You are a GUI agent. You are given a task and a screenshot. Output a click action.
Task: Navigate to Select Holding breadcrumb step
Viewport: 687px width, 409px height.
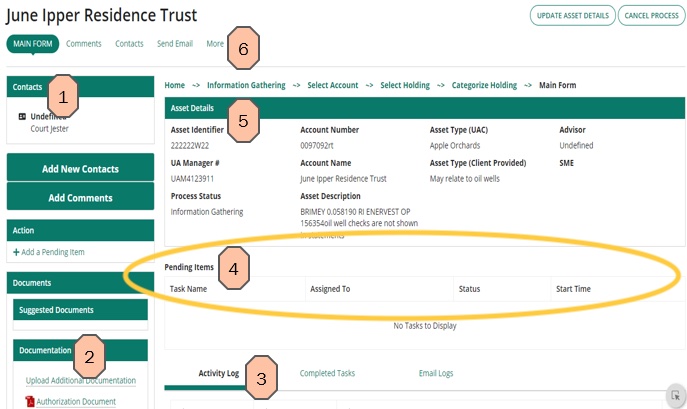[x=405, y=86]
